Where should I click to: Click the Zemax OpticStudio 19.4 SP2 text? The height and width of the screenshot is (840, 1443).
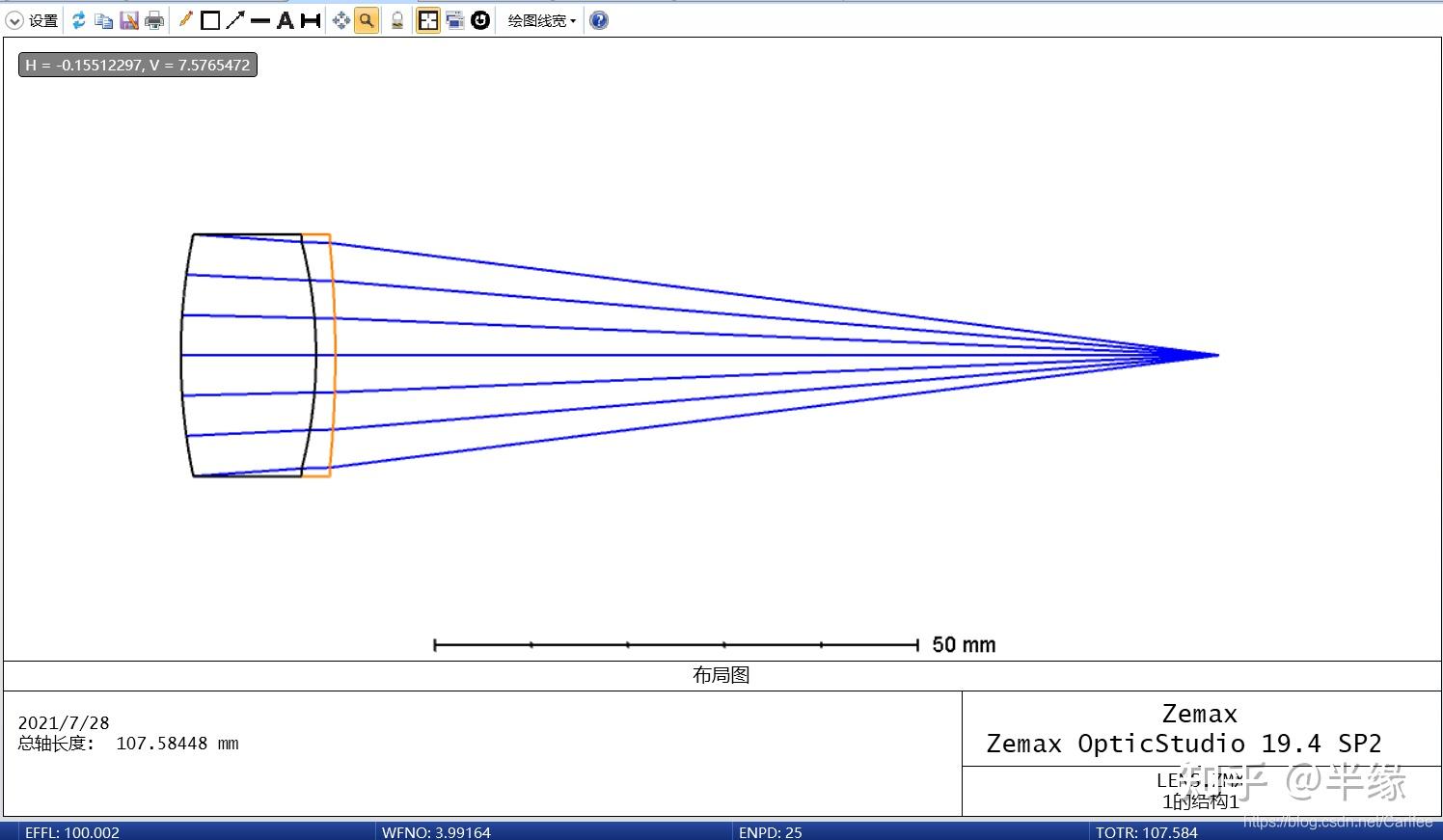pyautogui.click(x=1184, y=744)
